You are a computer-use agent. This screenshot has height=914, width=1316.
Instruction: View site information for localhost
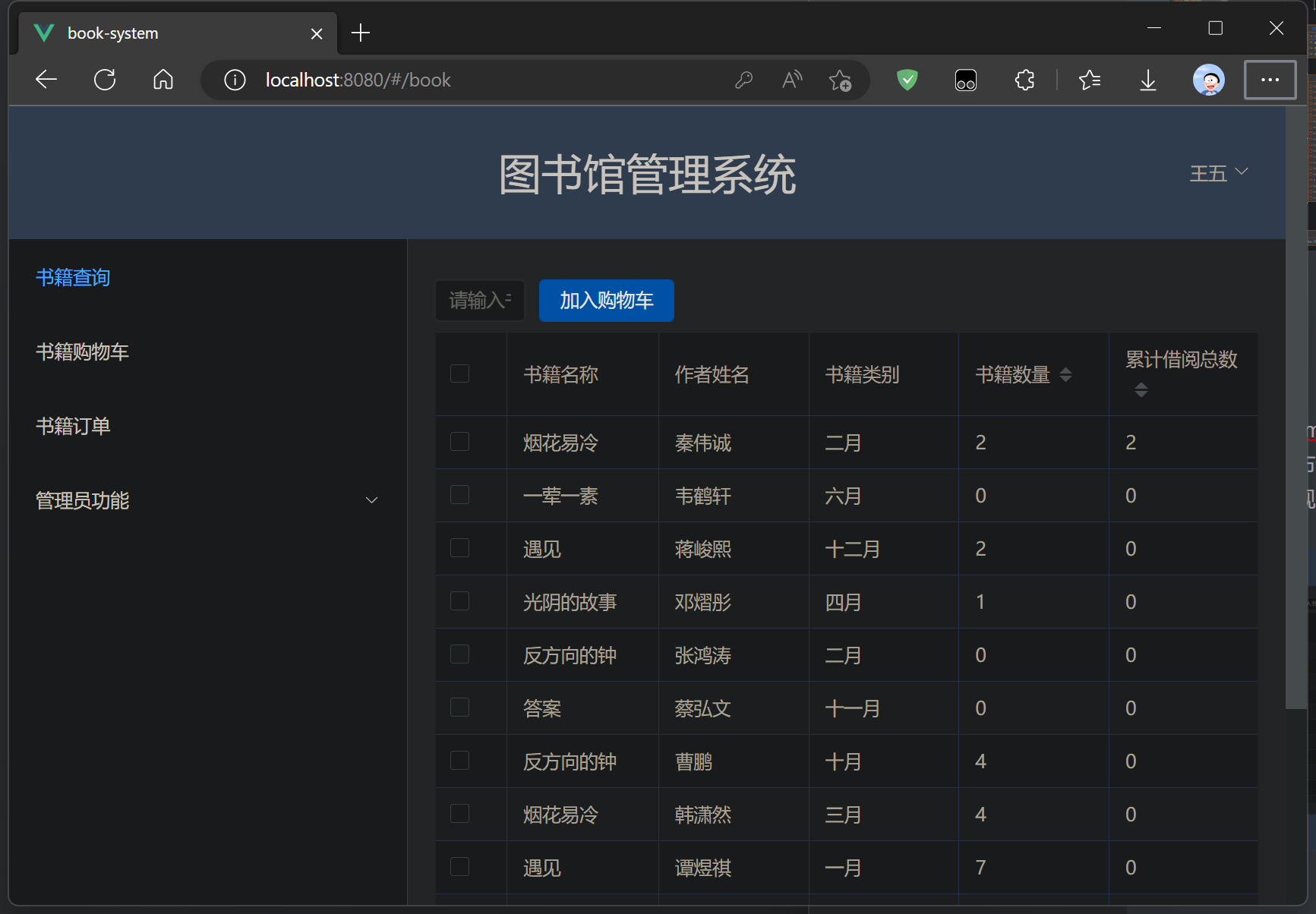(x=235, y=80)
